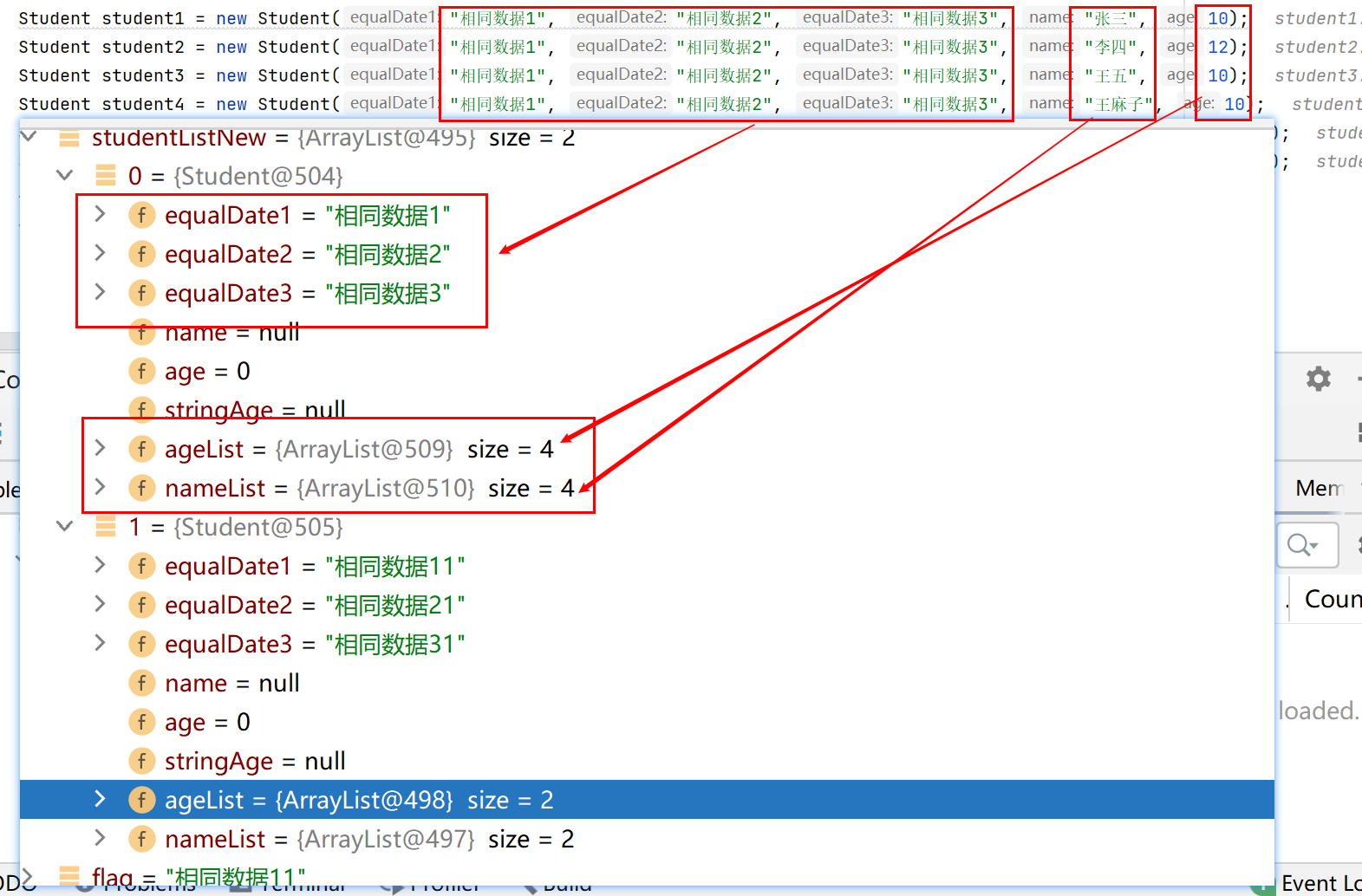Click field icon of name = null in Student@505

[x=141, y=683]
